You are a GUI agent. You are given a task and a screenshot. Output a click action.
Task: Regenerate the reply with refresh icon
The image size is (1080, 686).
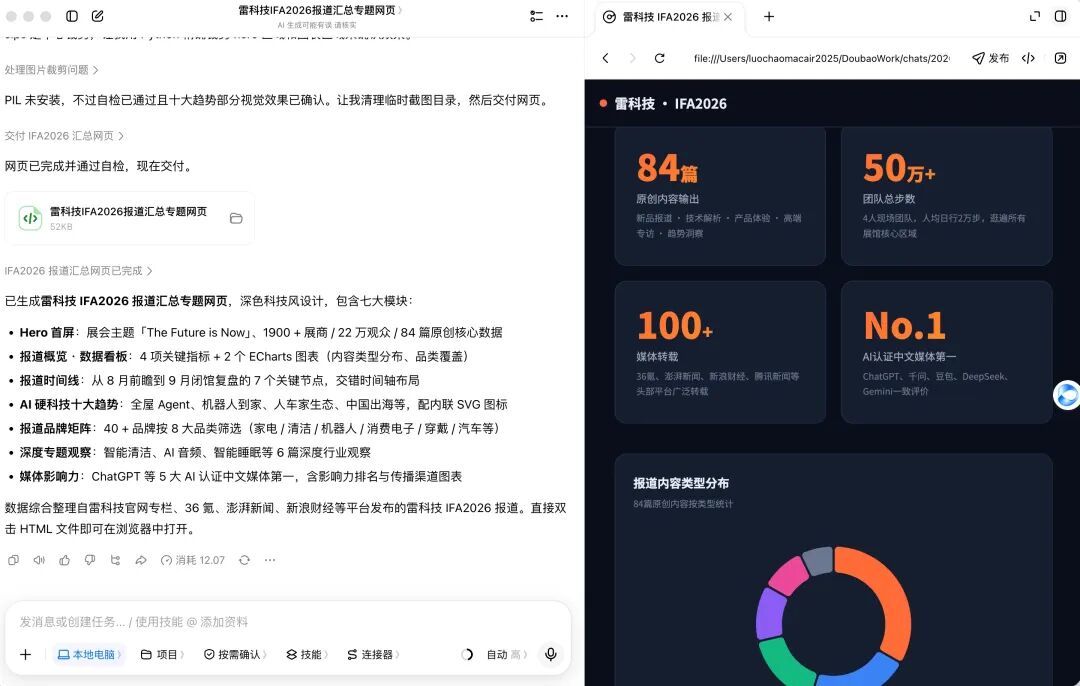click(245, 561)
